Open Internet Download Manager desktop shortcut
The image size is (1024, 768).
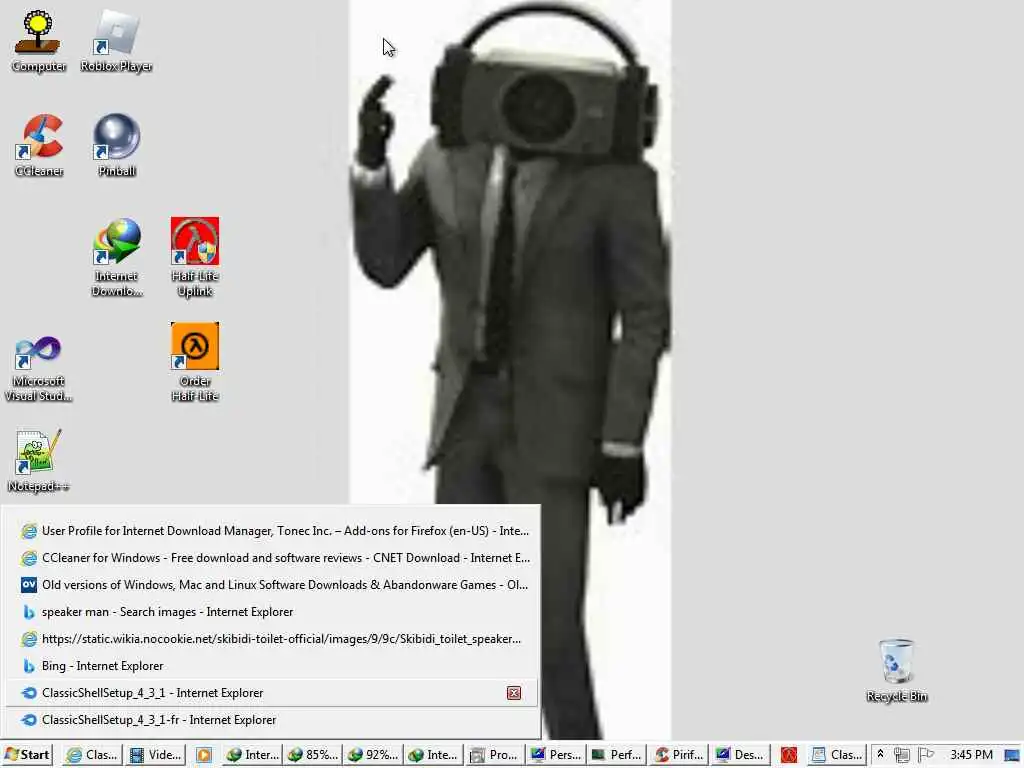pyautogui.click(x=117, y=257)
